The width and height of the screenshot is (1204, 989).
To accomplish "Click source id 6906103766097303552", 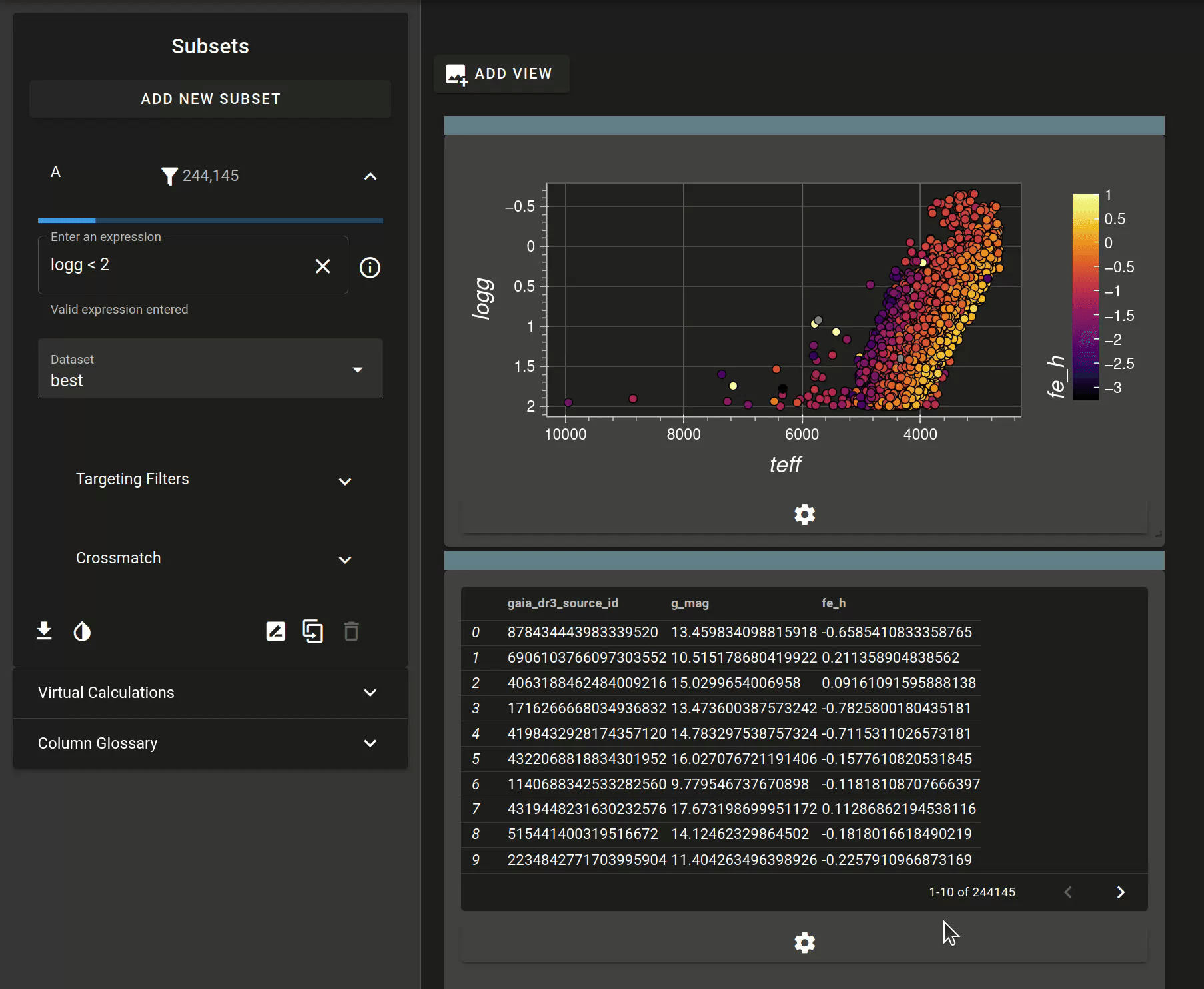I will [x=586, y=658].
